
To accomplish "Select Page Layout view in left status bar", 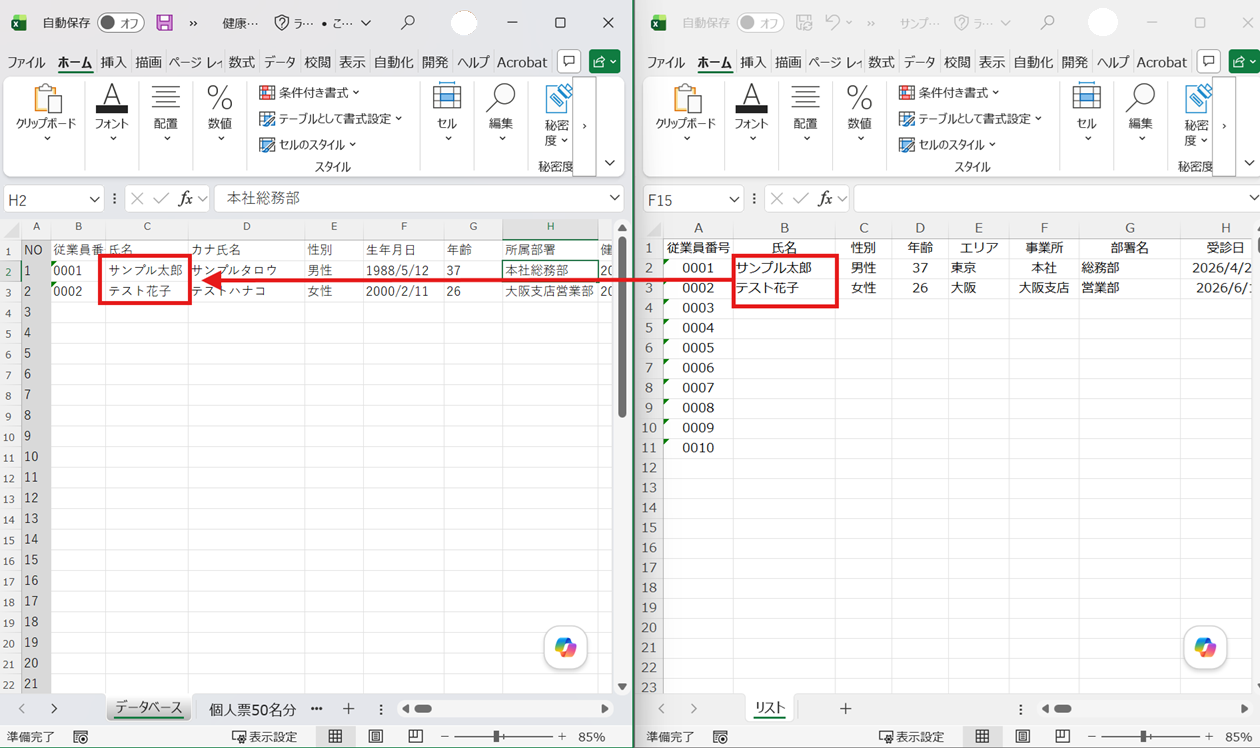I will click(x=376, y=737).
